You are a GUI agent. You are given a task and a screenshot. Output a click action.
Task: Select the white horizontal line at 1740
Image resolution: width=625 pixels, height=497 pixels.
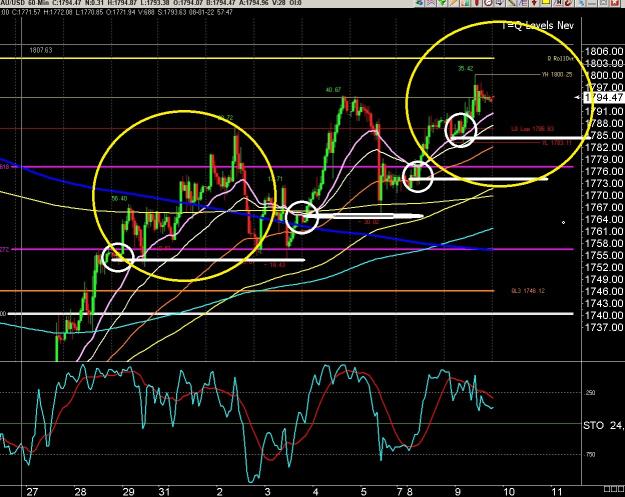point(291,314)
